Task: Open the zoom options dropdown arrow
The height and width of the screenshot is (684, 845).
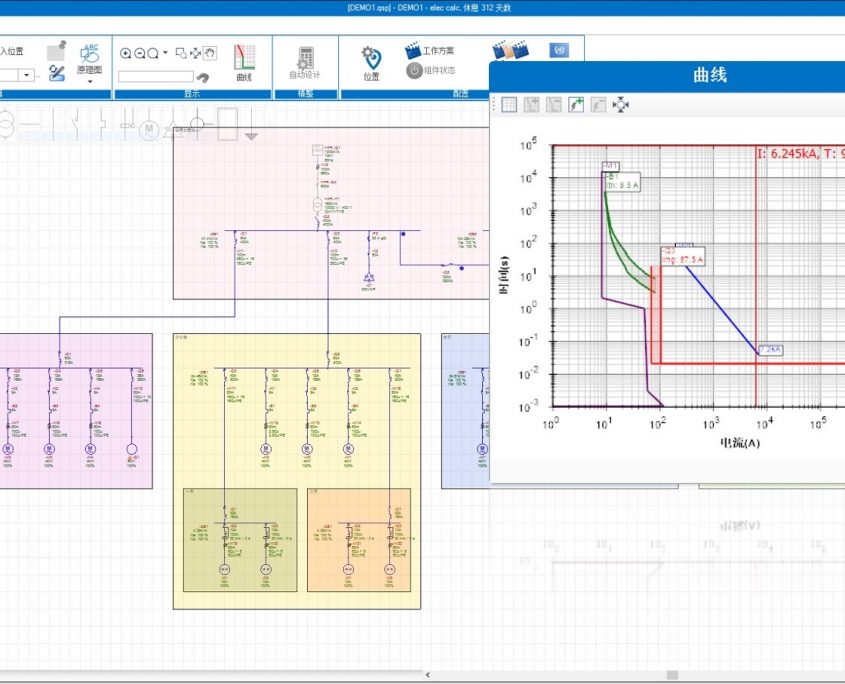Action: (165, 52)
